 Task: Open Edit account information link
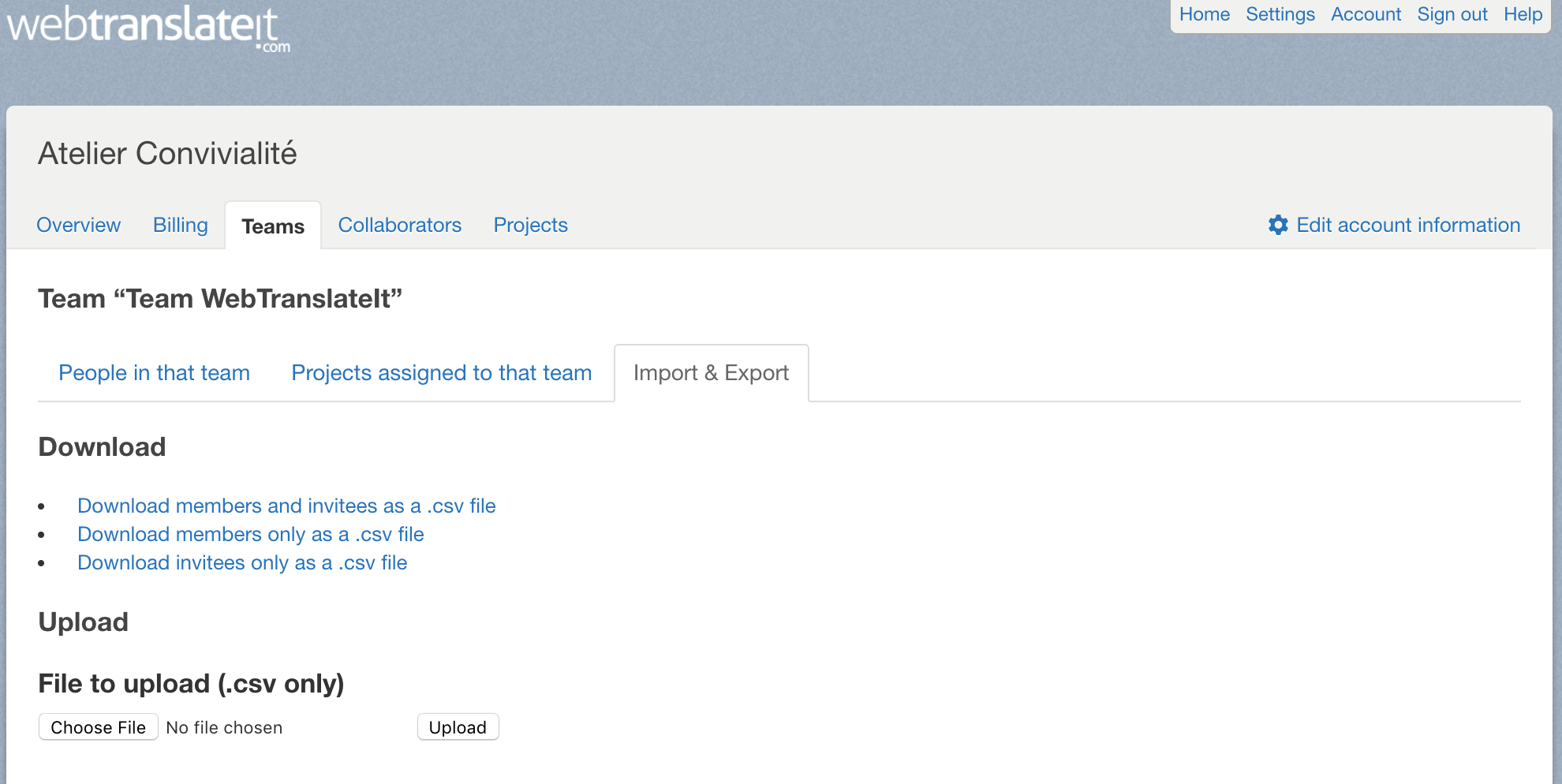pyautogui.click(x=1407, y=225)
